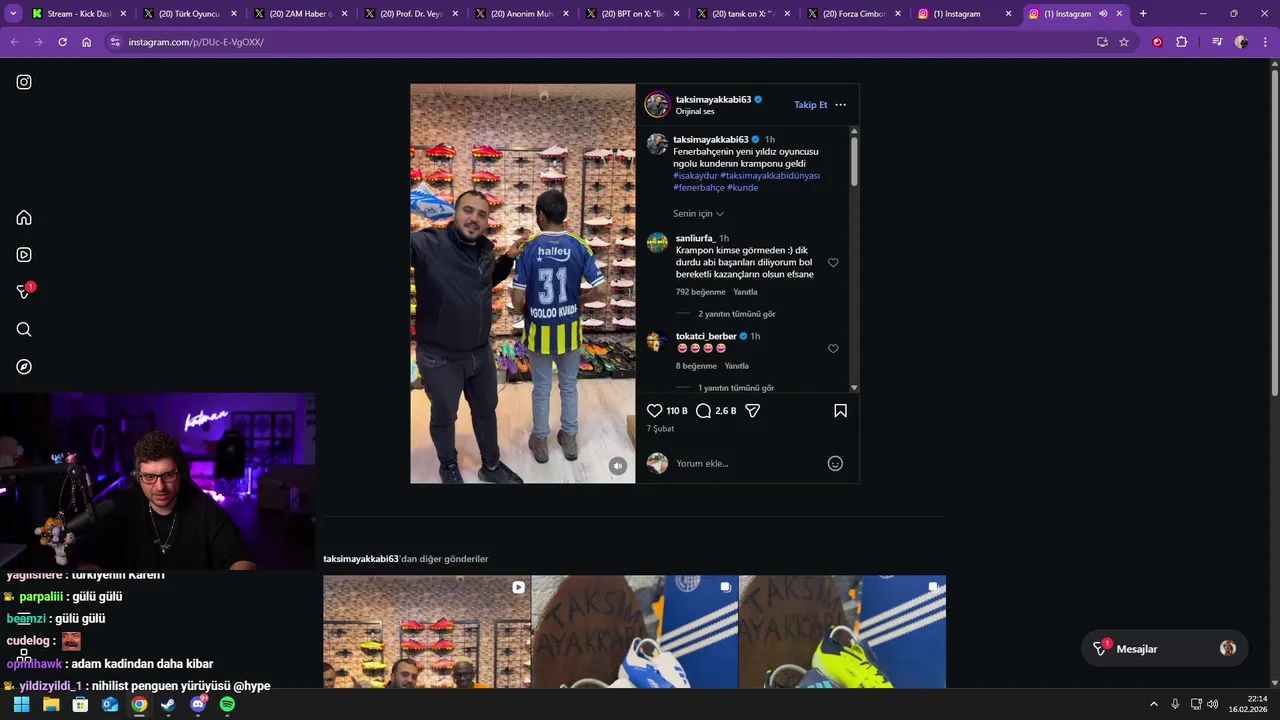1280x720 pixels.
Task: Switch to '(20) Forza Cimbom' tab
Action: point(853,14)
